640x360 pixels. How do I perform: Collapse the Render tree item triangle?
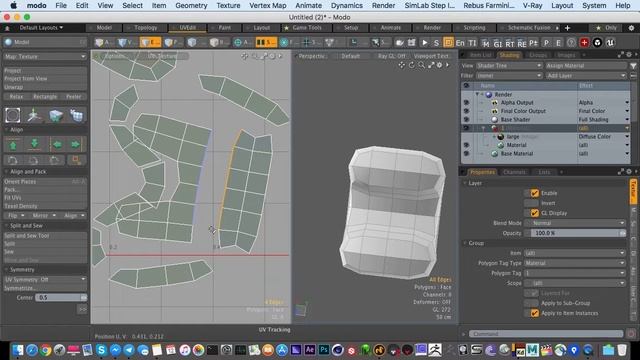click(x=477, y=94)
